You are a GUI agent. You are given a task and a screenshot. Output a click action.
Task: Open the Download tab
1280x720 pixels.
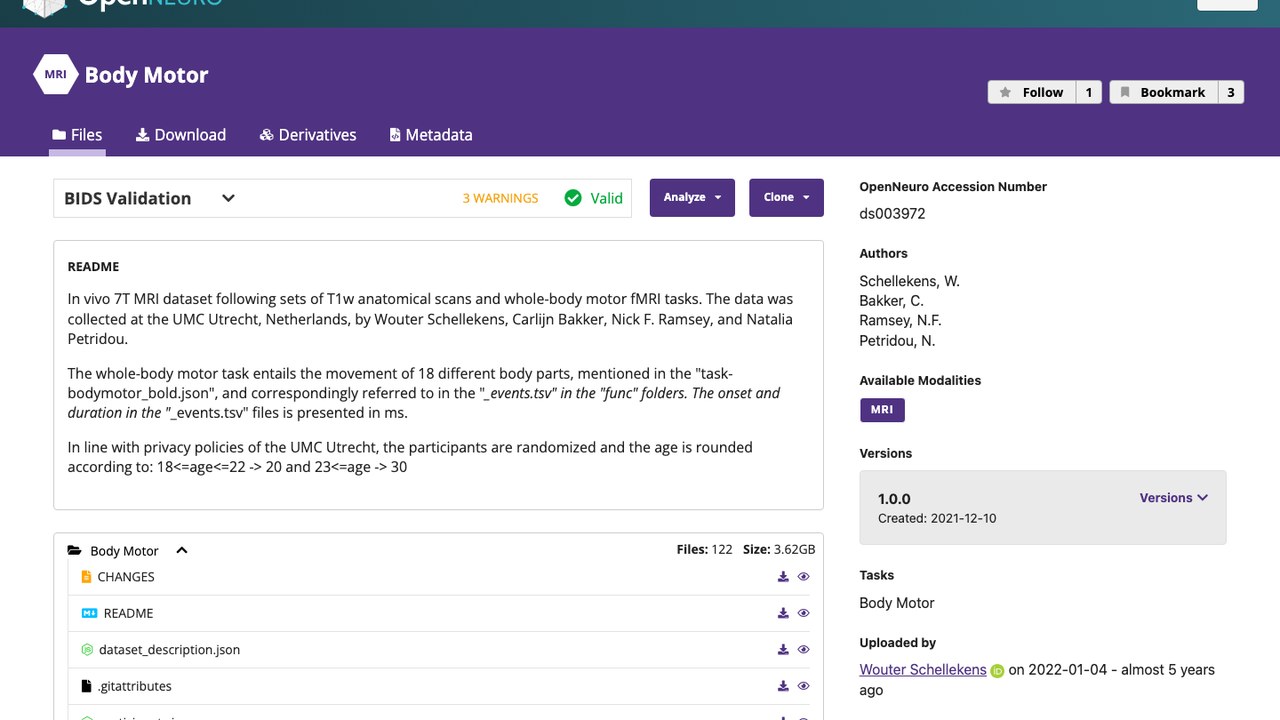point(181,135)
